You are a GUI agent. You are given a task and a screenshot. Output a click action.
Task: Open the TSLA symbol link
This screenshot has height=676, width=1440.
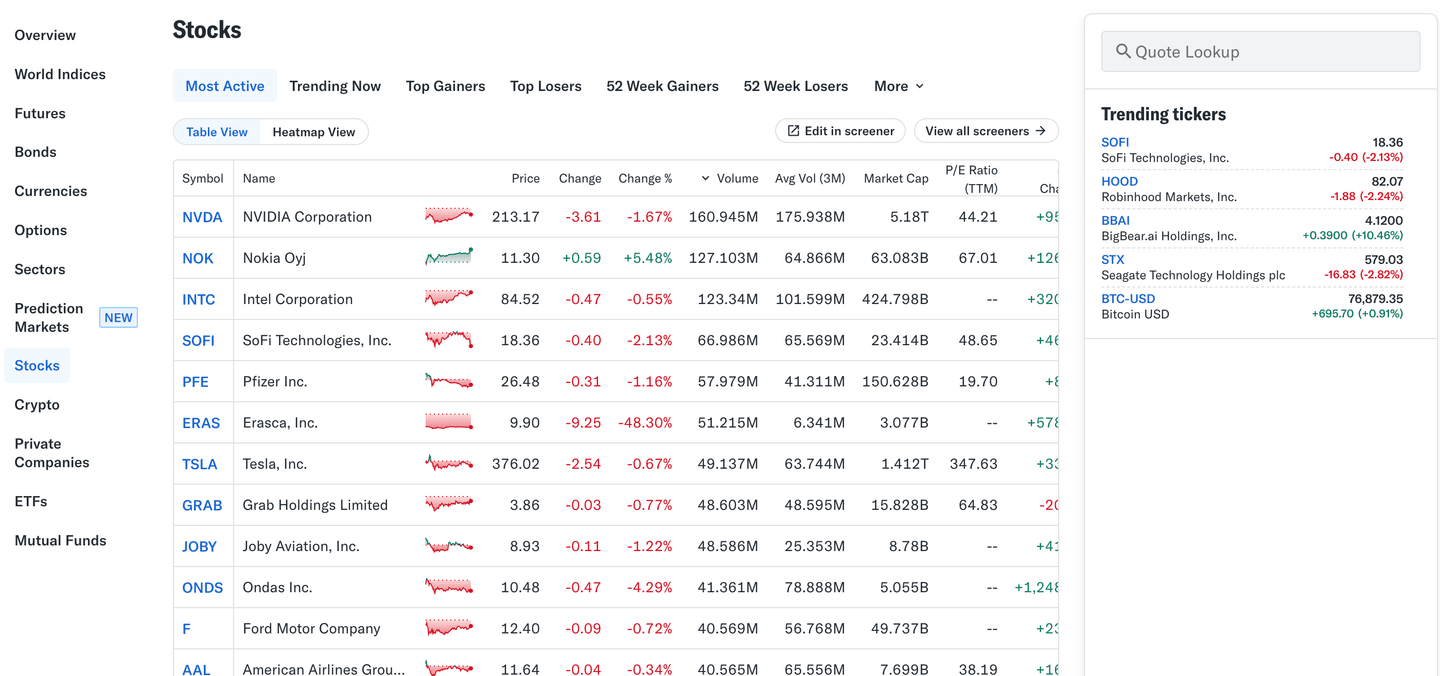[200, 464]
